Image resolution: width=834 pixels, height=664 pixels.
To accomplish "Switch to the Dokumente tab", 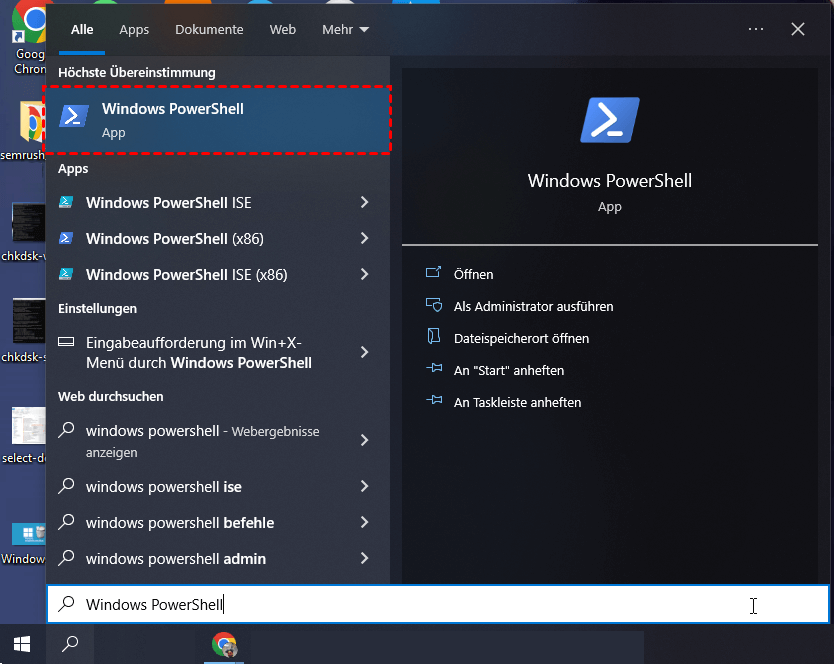I will coord(209,30).
